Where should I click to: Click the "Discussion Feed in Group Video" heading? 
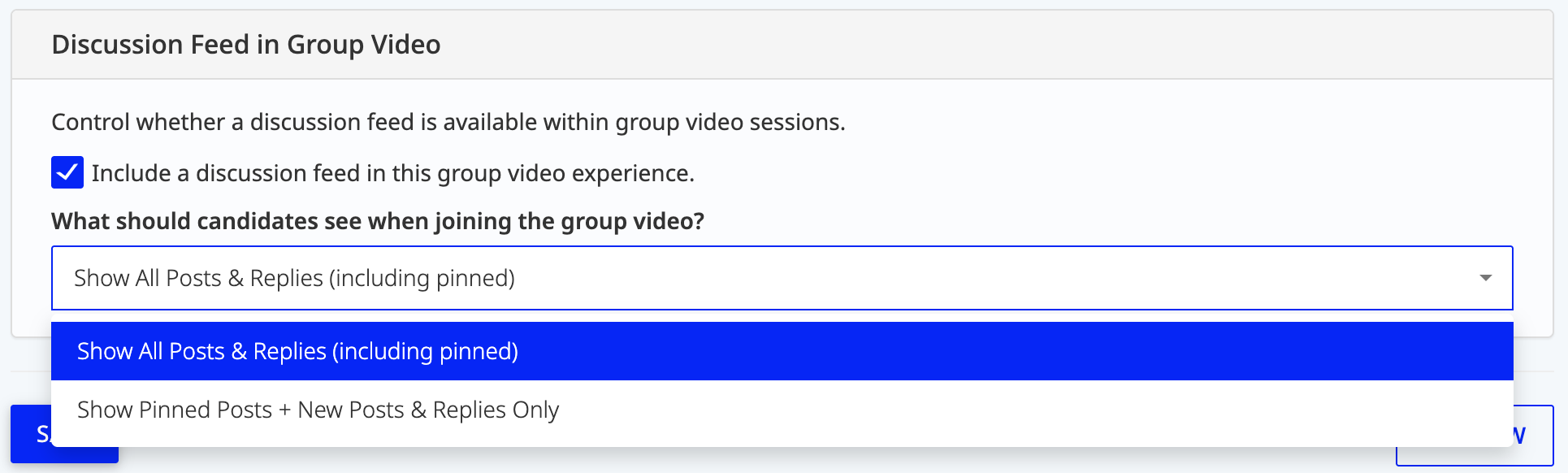click(x=245, y=45)
